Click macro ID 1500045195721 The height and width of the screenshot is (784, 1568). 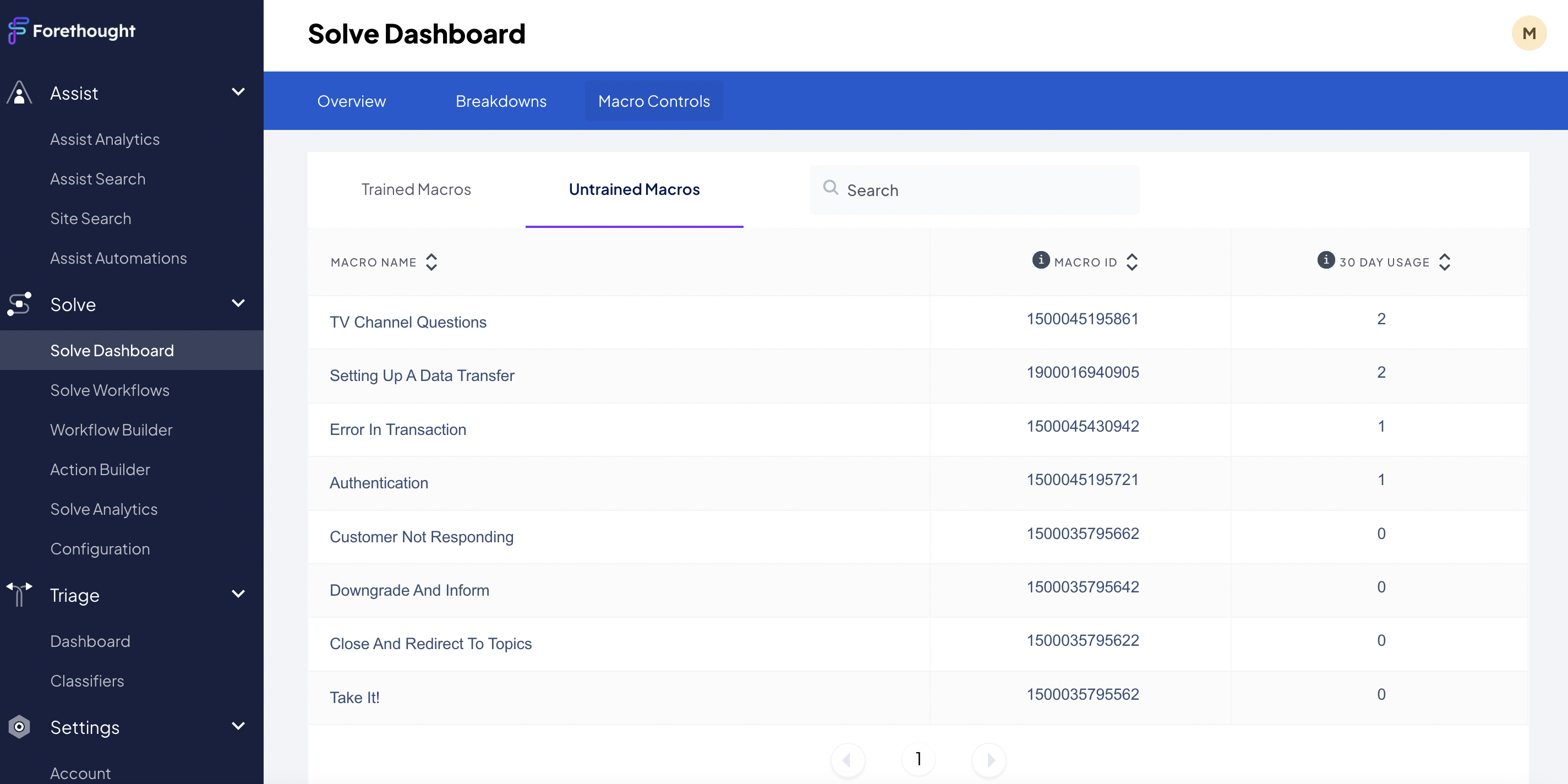click(1082, 479)
